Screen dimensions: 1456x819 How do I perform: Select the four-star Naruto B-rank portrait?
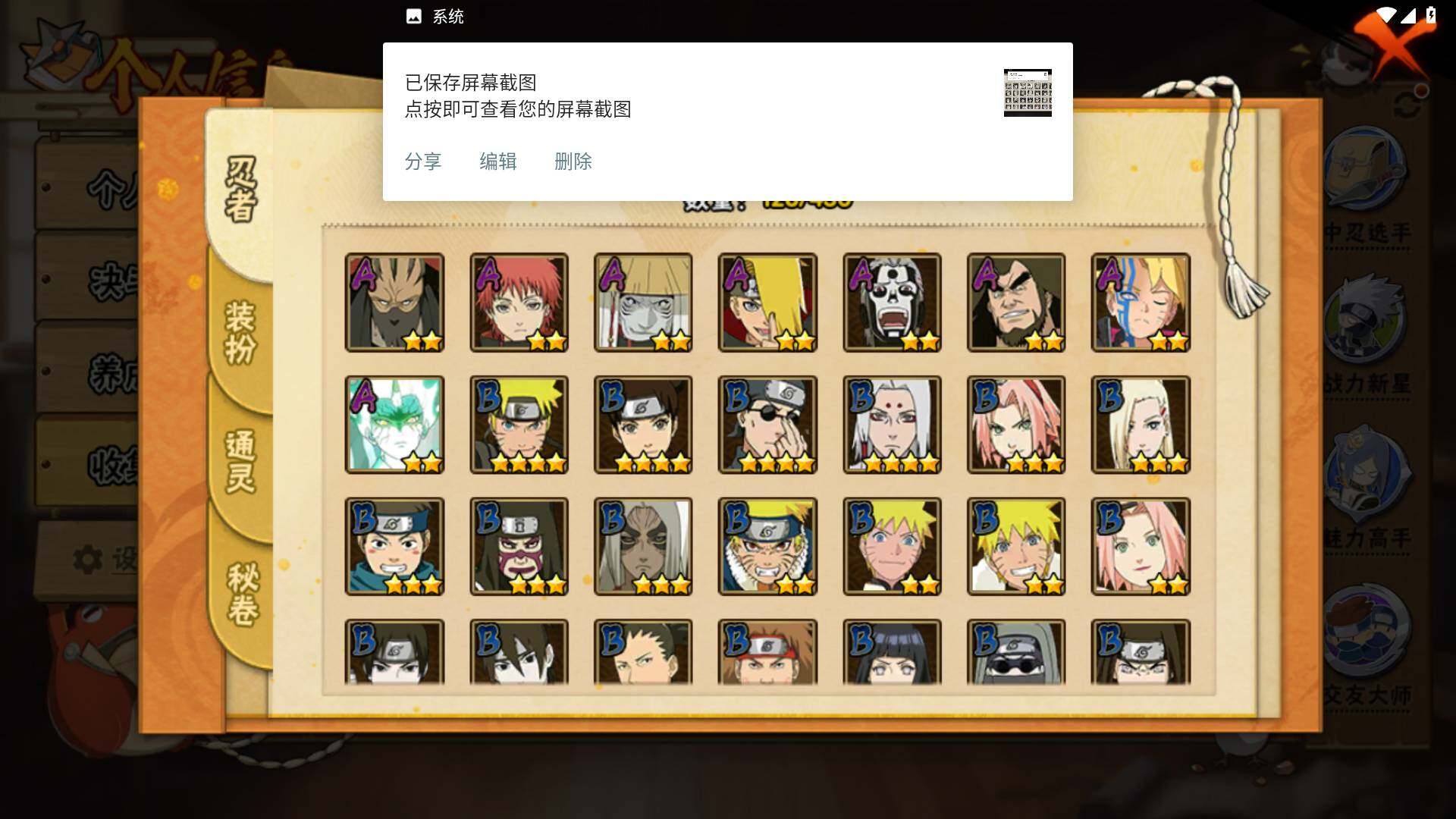(x=519, y=425)
